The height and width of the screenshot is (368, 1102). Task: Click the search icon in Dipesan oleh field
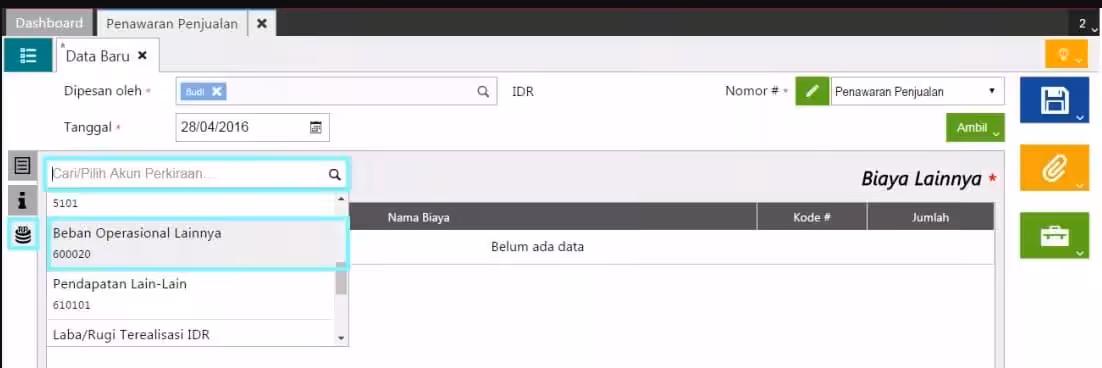pyautogui.click(x=483, y=91)
